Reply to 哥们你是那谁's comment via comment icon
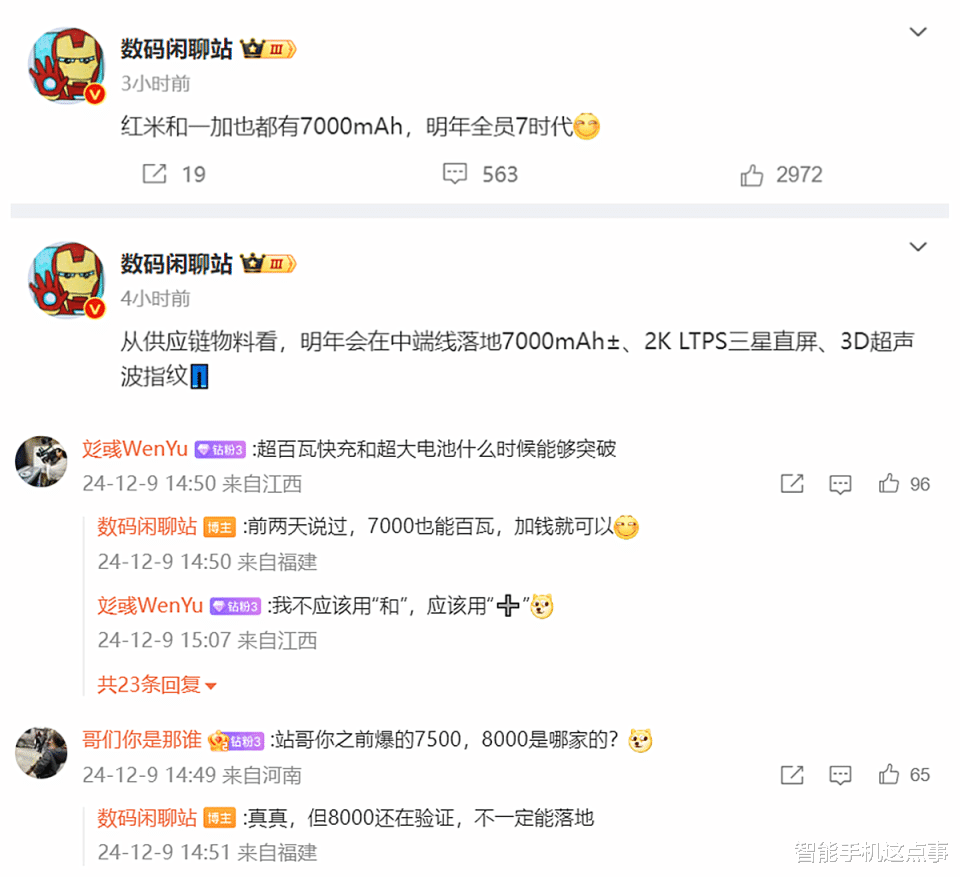The height and width of the screenshot is (877, 960). (x=840, y=775)
